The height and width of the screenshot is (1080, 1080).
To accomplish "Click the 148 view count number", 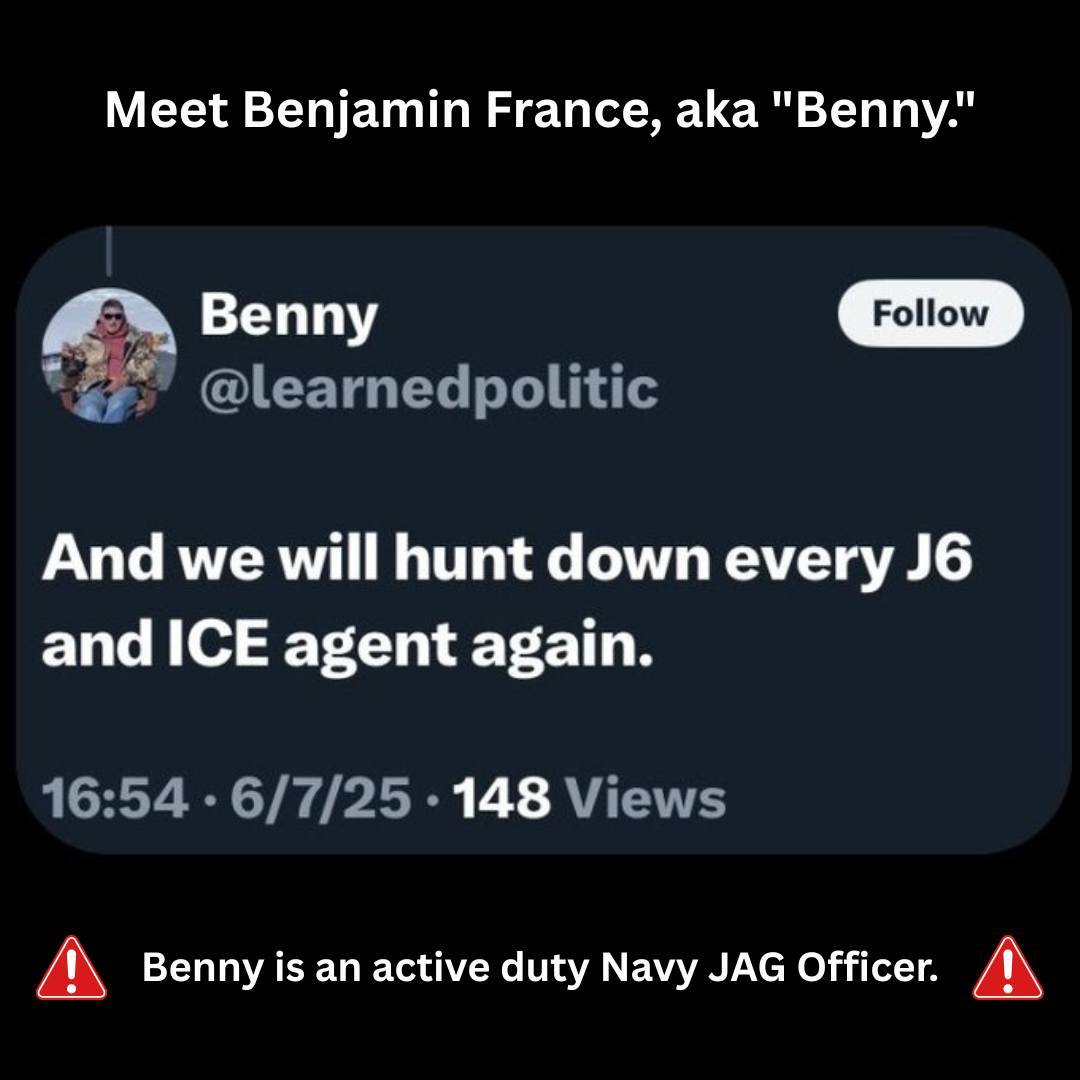I will click(501, 798).
